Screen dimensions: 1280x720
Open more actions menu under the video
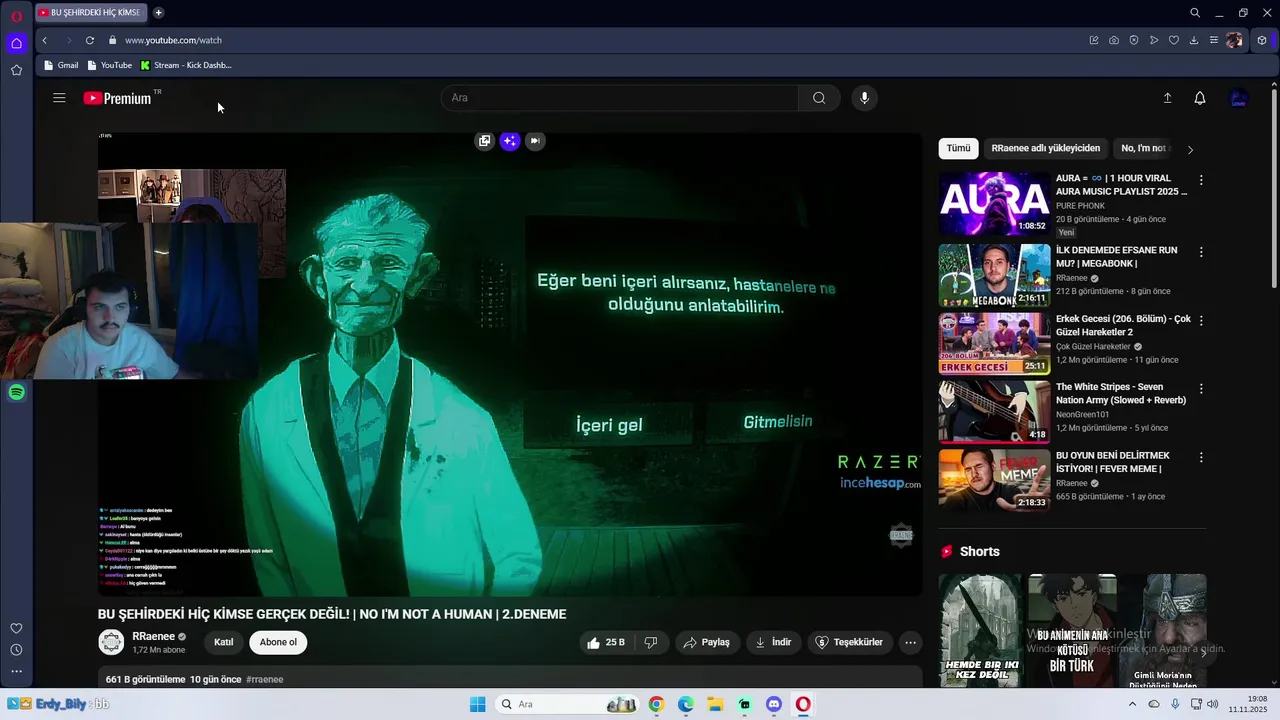pyautogui.click(x=910, y=642)
